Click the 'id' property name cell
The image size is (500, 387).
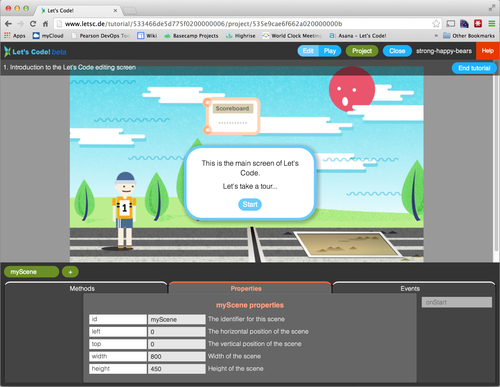(x=118, y=319)
